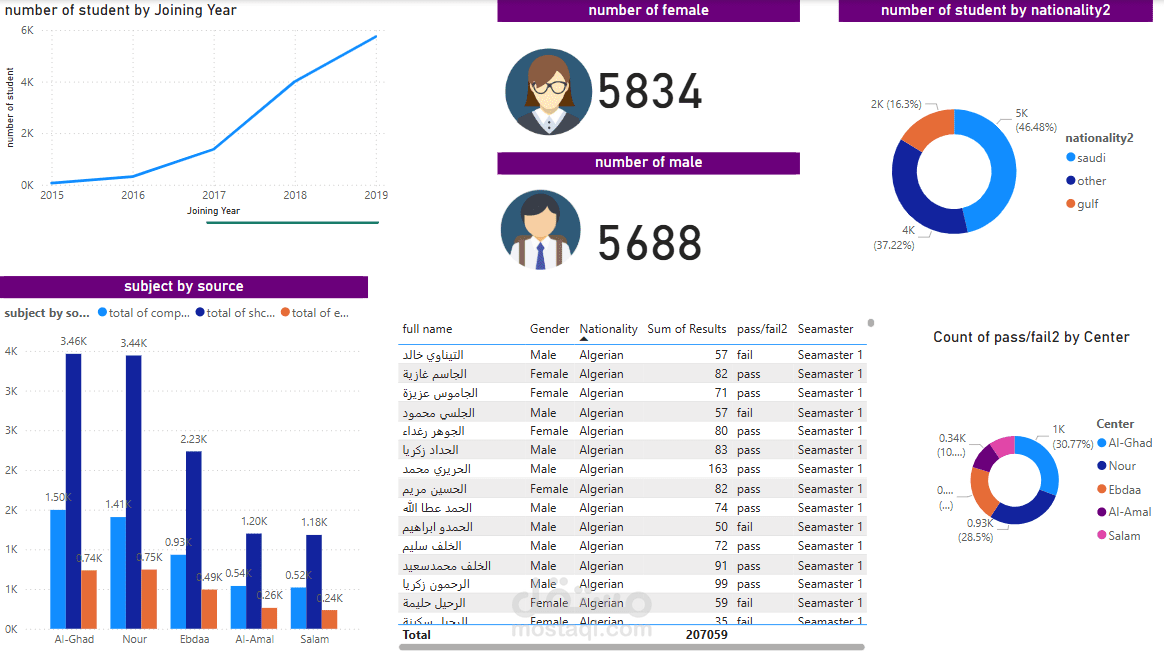Viewport: 1164px width, 654px height.
Task: Click Ebdaa orange 0.49K bar
Action: (x=209, y=609)
